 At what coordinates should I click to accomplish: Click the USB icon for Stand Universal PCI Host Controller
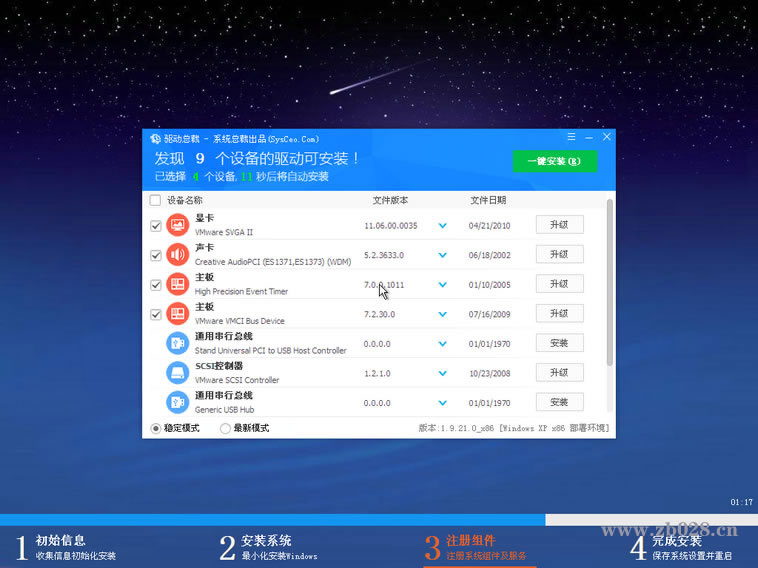(x=177, y=343)
